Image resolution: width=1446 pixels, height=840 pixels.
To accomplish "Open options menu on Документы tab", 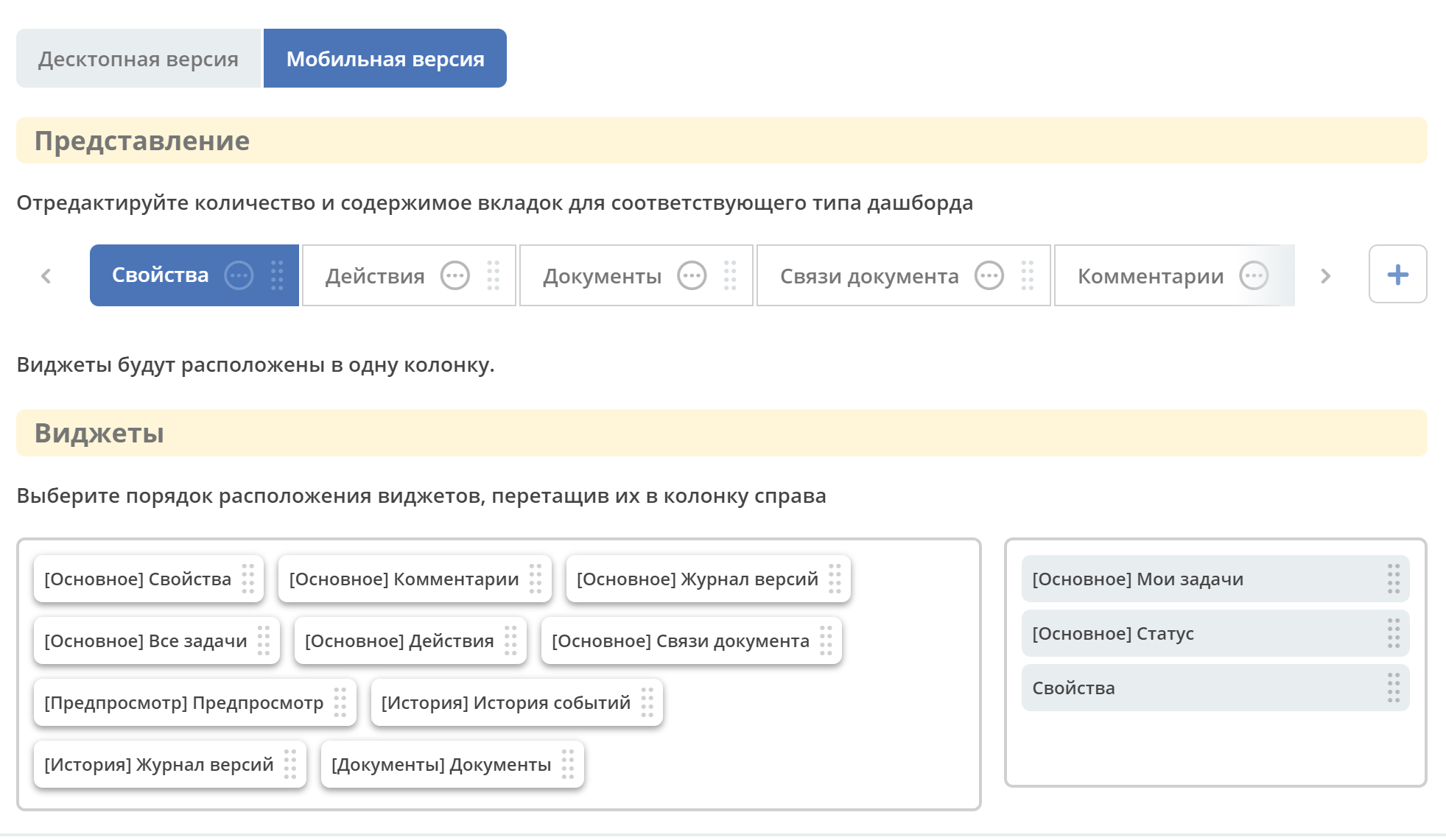I will [x=692, y=276].
